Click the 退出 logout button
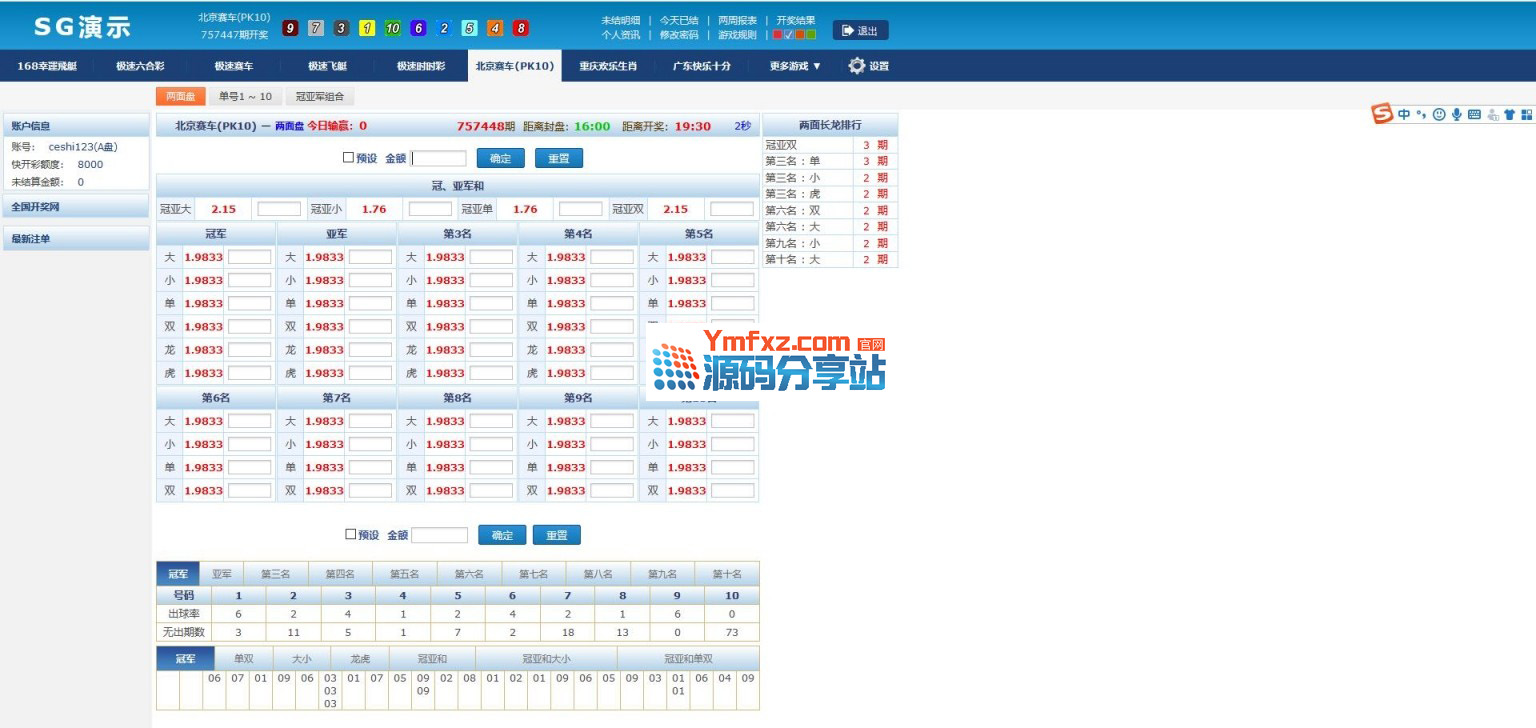 pos(860,31)
